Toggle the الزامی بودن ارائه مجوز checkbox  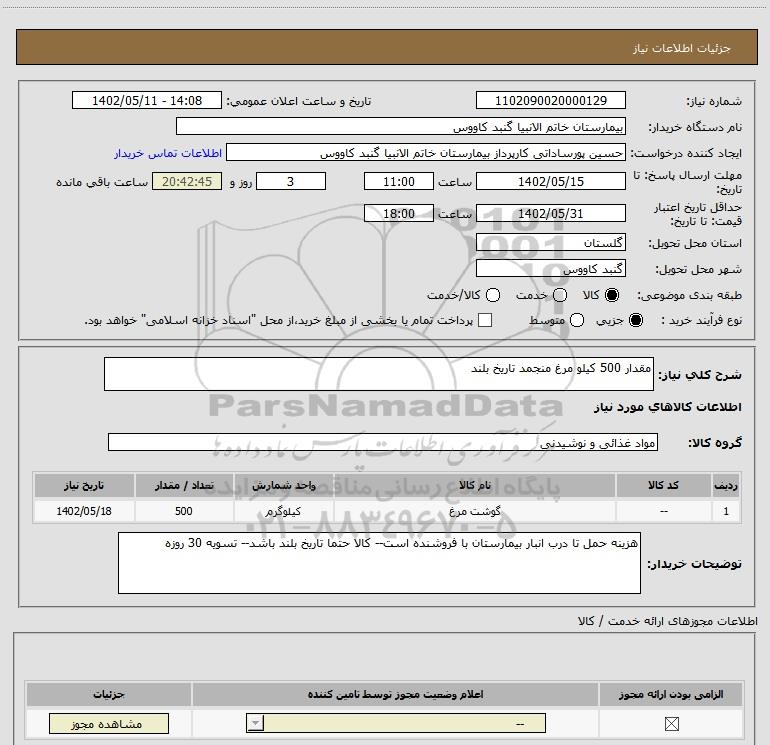coord(671,723)
